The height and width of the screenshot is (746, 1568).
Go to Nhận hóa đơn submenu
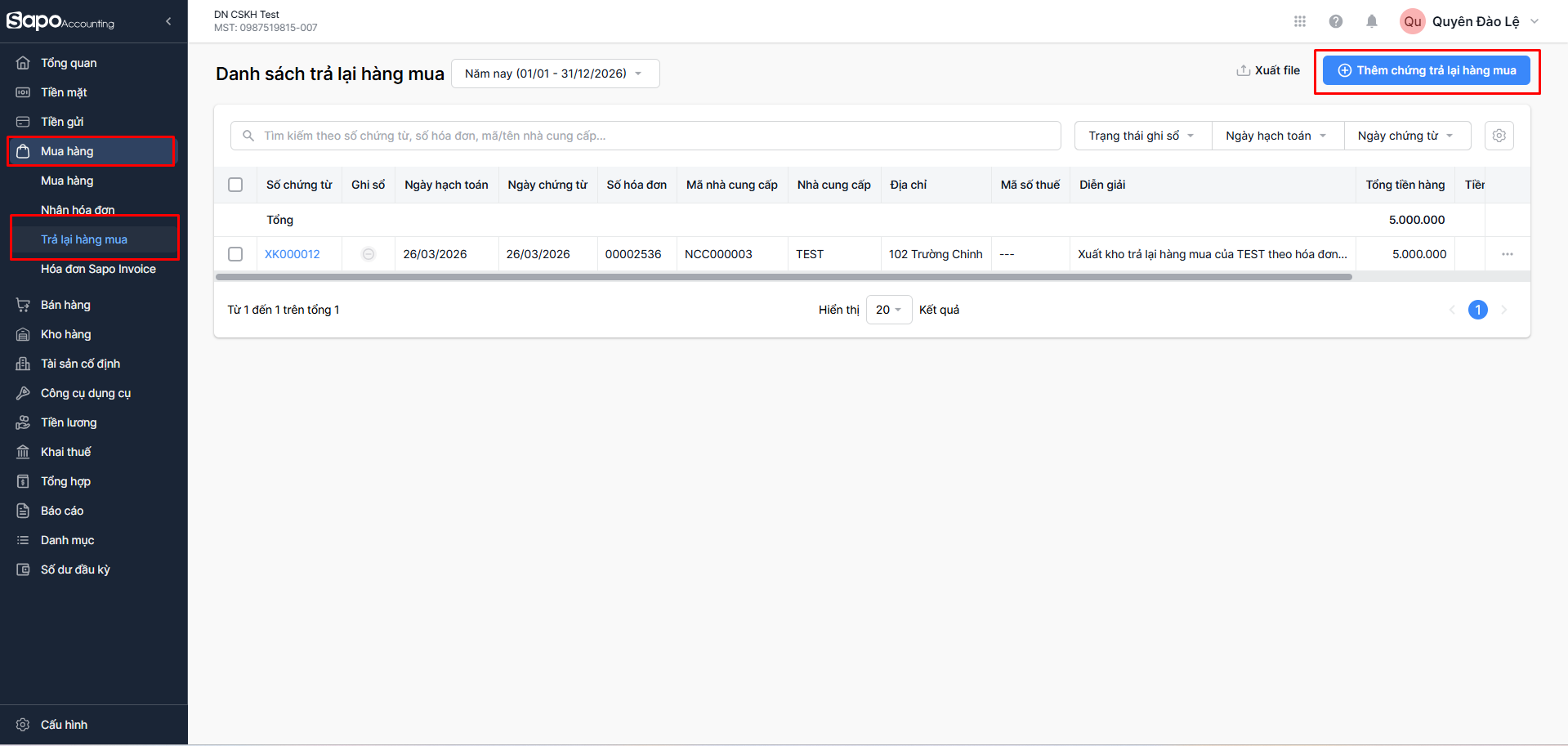click(x=78, y=210)
